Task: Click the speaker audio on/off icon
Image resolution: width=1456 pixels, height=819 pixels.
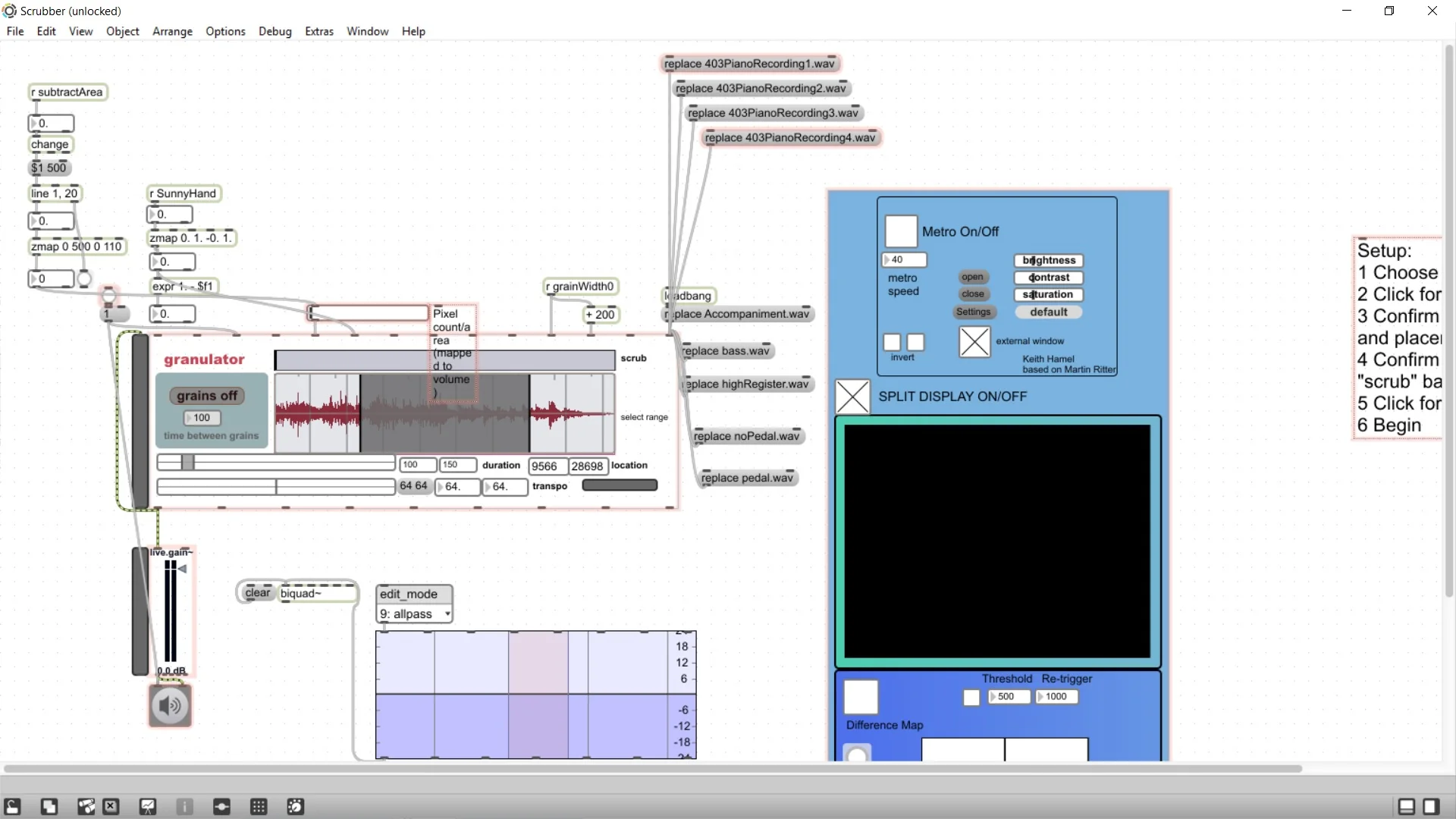Action: [x=170, y=706]
